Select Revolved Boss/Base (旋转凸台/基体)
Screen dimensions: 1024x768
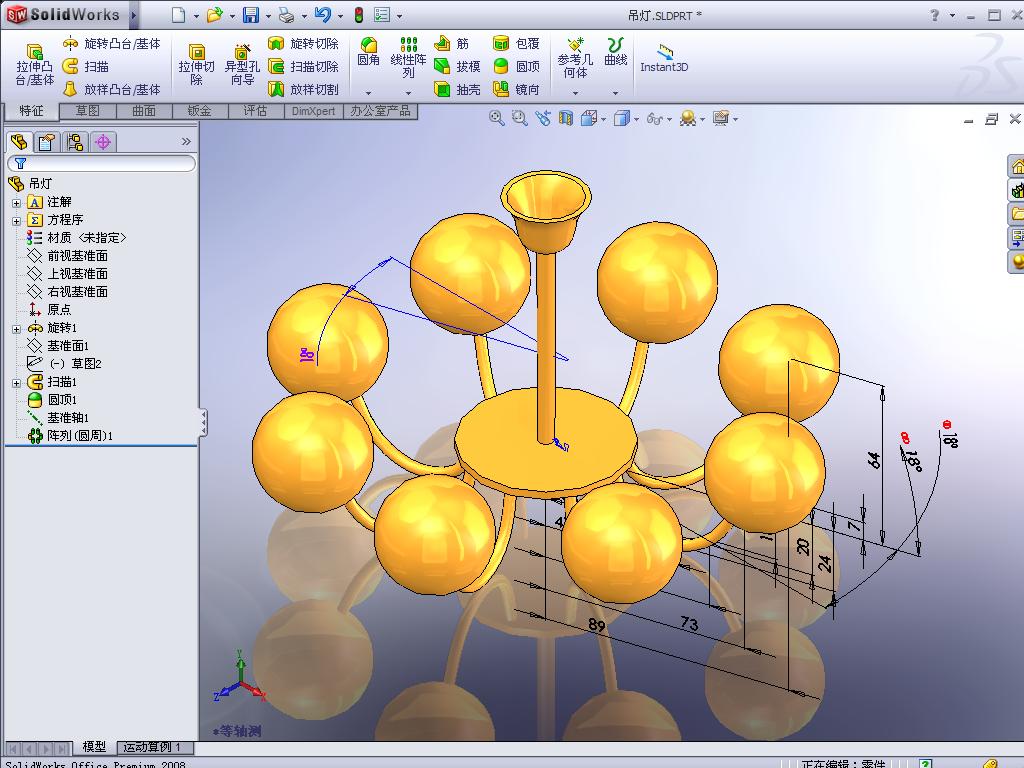click(112, 44)
